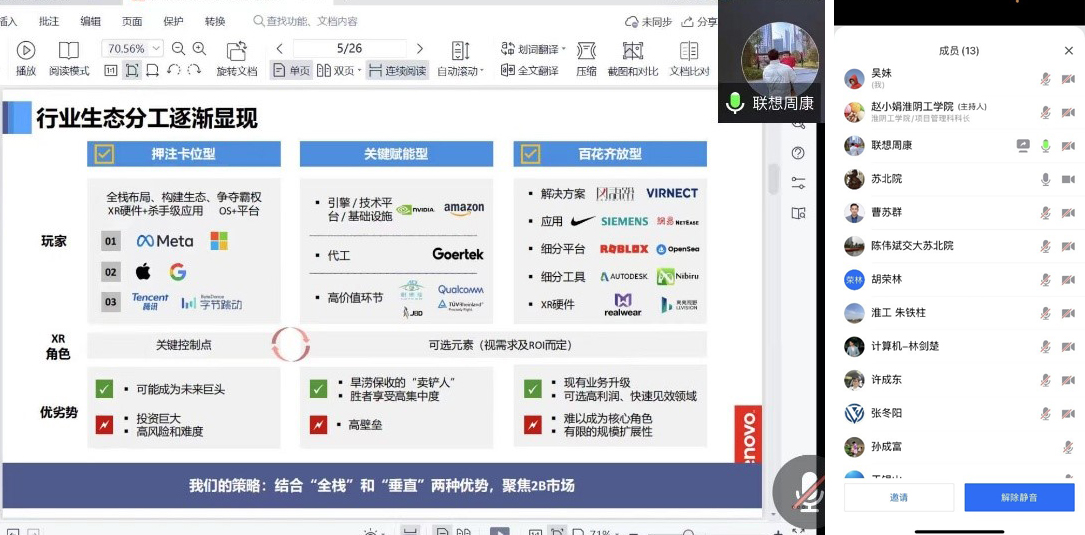1085x535 pixels.
Task: Click the 旋转文档 rotate document icon
Action: [x=237, y=51]
